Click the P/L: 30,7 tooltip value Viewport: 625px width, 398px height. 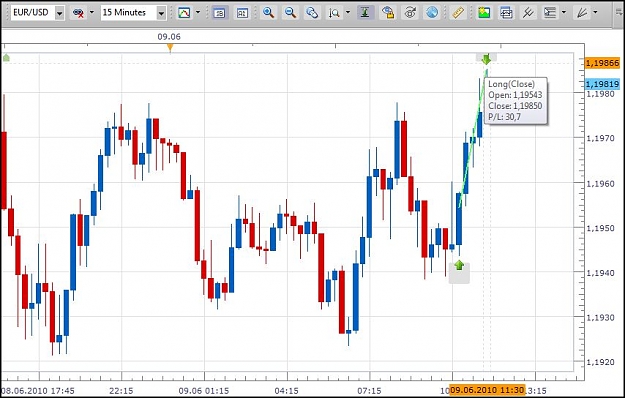click(504, 117)
